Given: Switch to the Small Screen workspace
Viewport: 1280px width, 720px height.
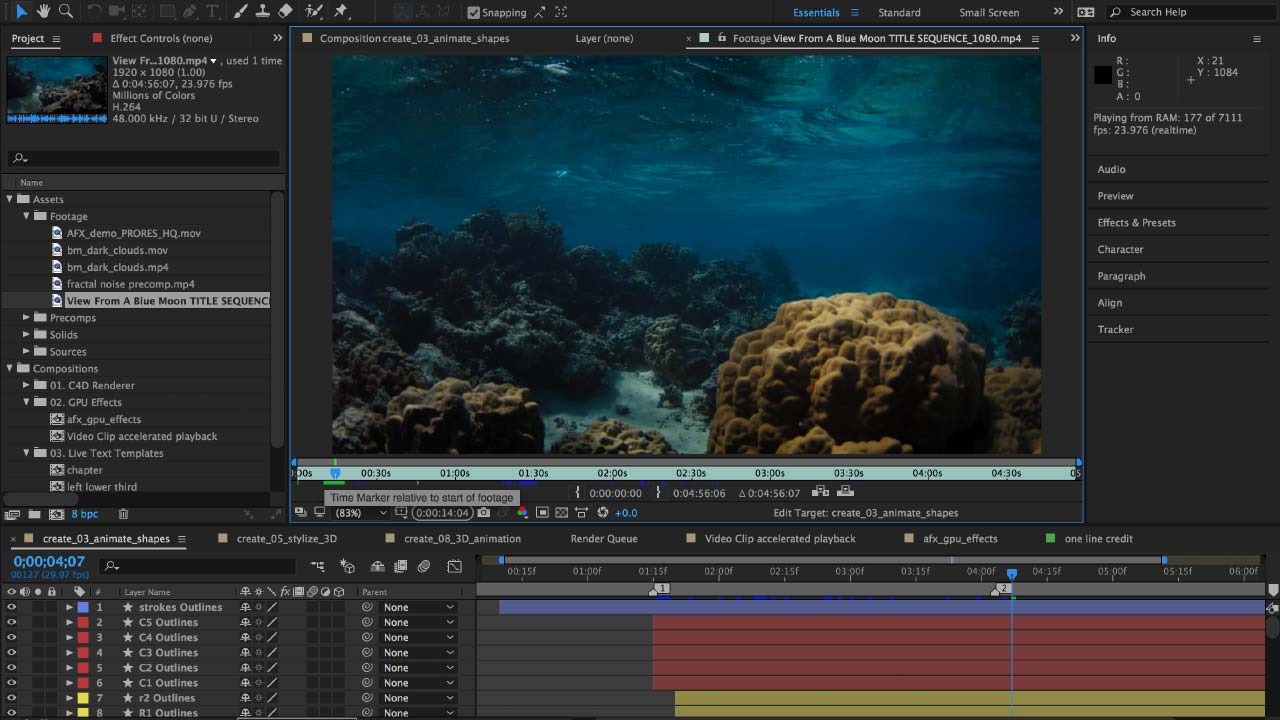Looking at the screenshot, I should click(988, 13).
